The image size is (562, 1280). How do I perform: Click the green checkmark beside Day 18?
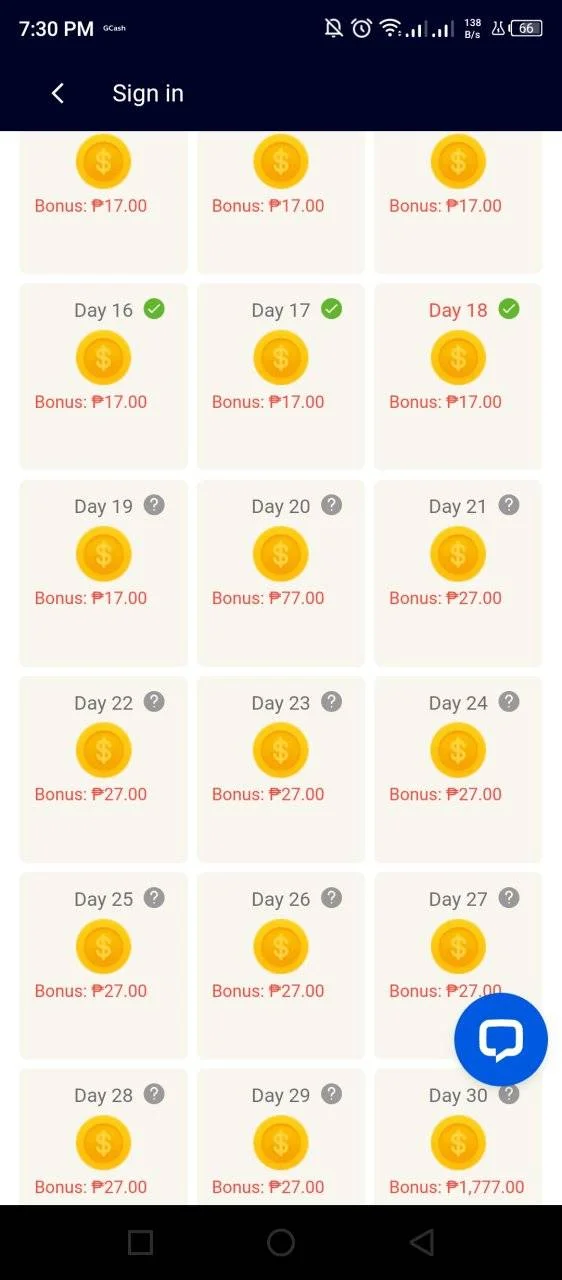click(509, 309)
